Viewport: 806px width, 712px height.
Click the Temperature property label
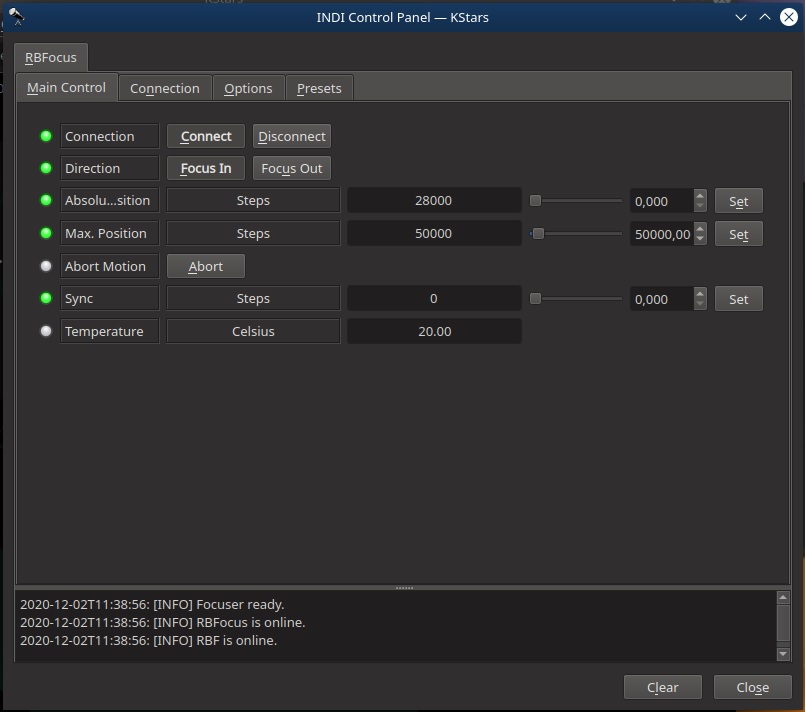point(109,331)
